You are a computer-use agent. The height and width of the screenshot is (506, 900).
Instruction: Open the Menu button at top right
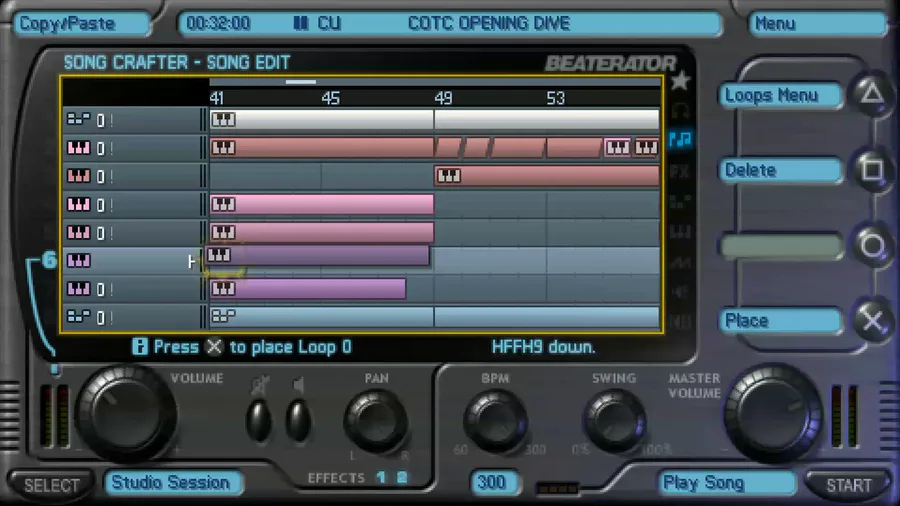point(818,24)
